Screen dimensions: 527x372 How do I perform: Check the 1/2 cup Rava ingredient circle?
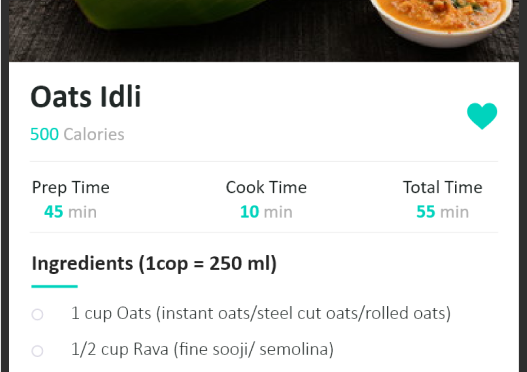coord(37,351)
